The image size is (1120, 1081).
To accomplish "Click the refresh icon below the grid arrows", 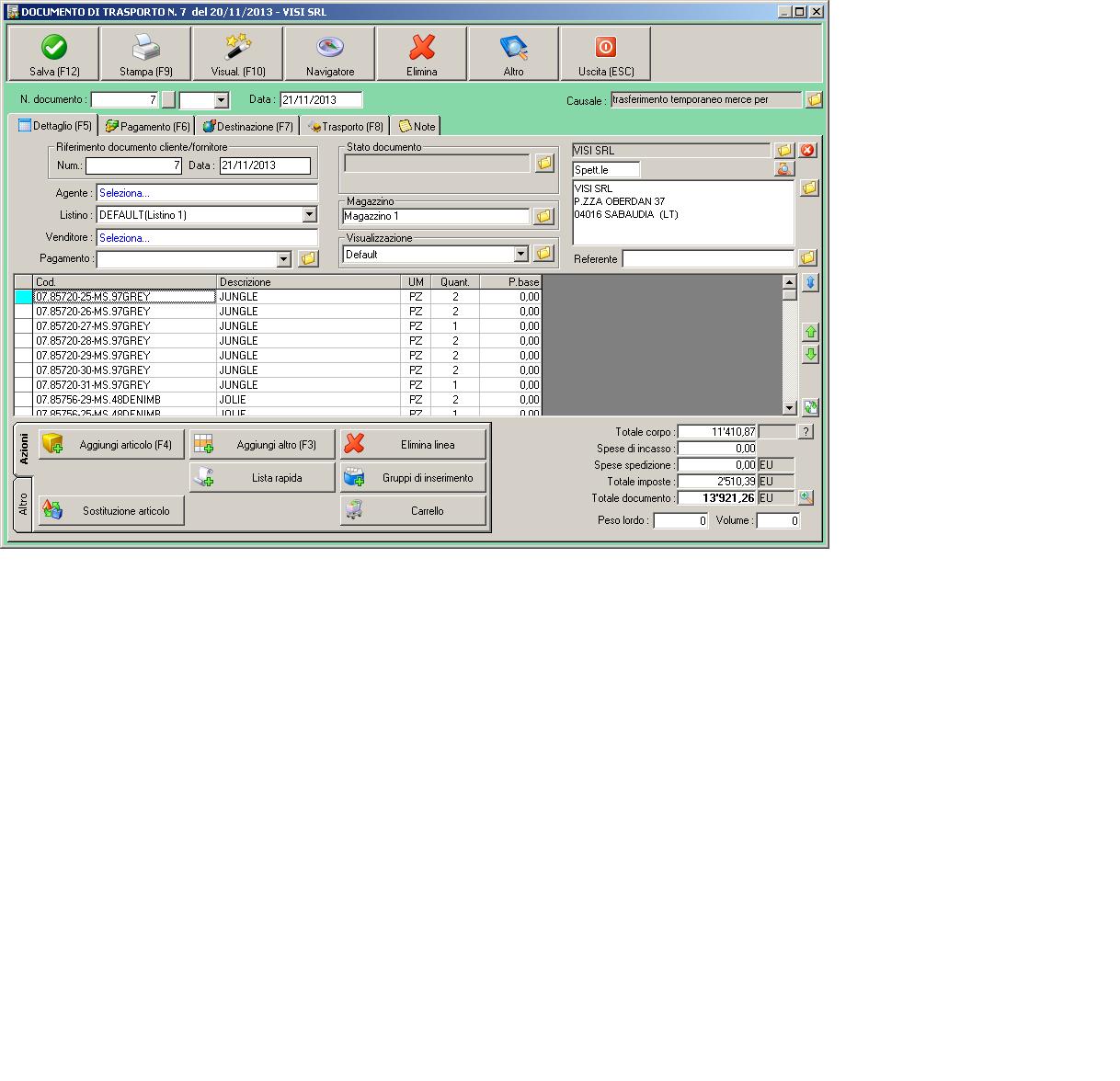I will (x=810, y=406).
